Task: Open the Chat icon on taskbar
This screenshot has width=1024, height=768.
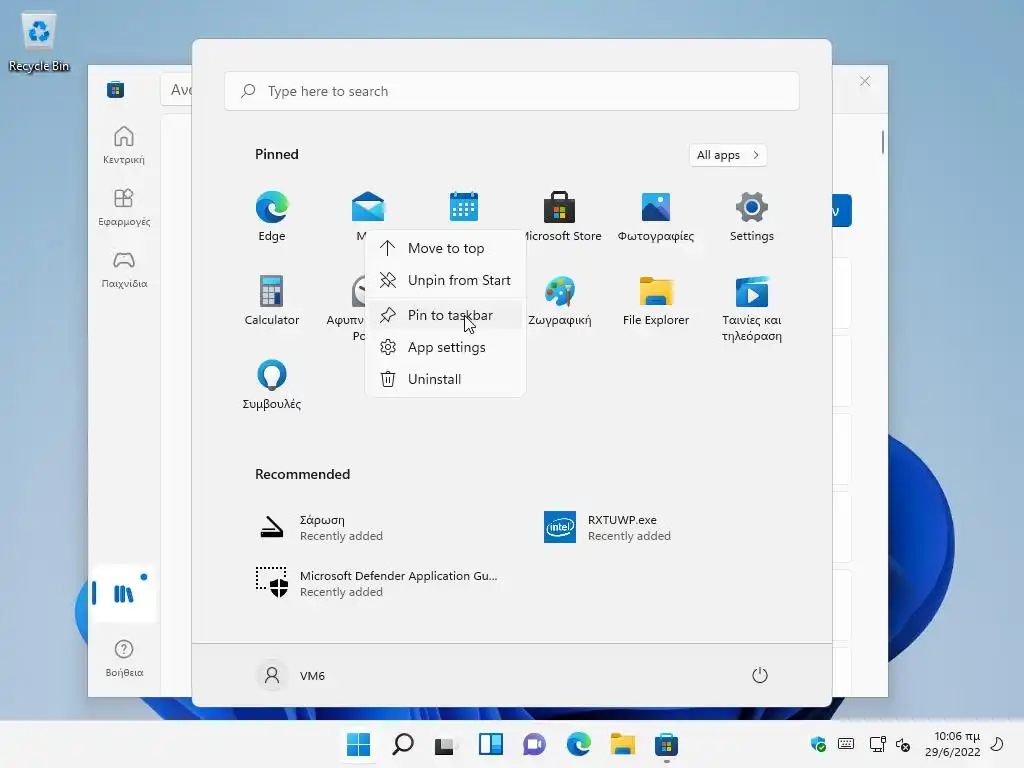Action: [x=534, y=744]
